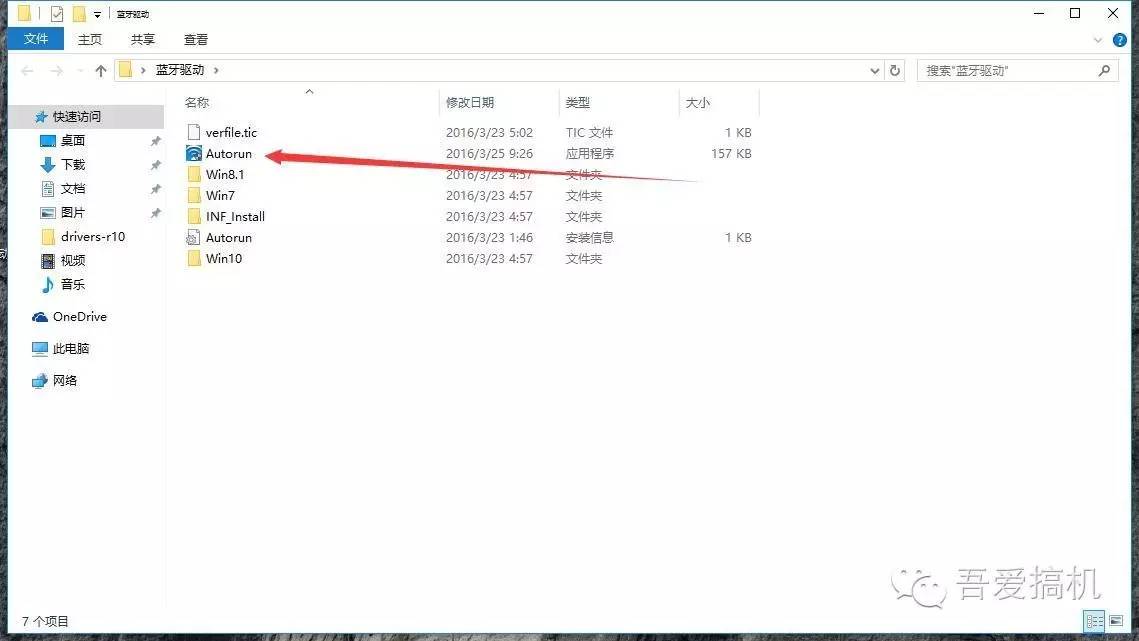Open the address bar history dropdown
Screen dimensions: 1139x641
875,70
